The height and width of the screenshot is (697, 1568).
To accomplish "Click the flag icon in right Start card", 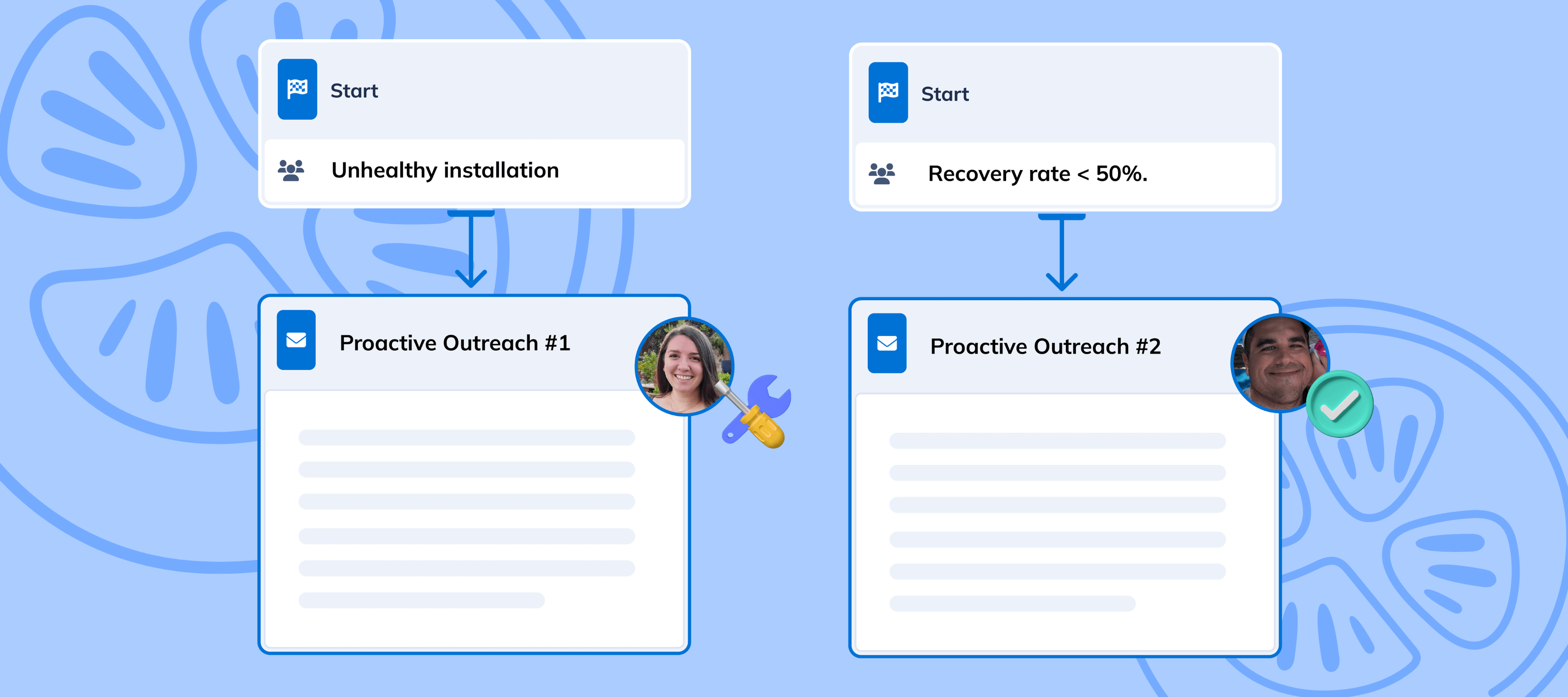I will pos(888,92).
